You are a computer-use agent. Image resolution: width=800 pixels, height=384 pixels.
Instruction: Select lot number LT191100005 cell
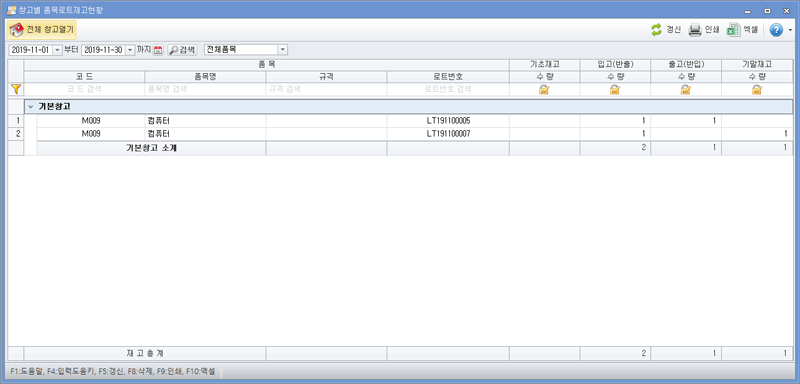[x=448, y=121]
